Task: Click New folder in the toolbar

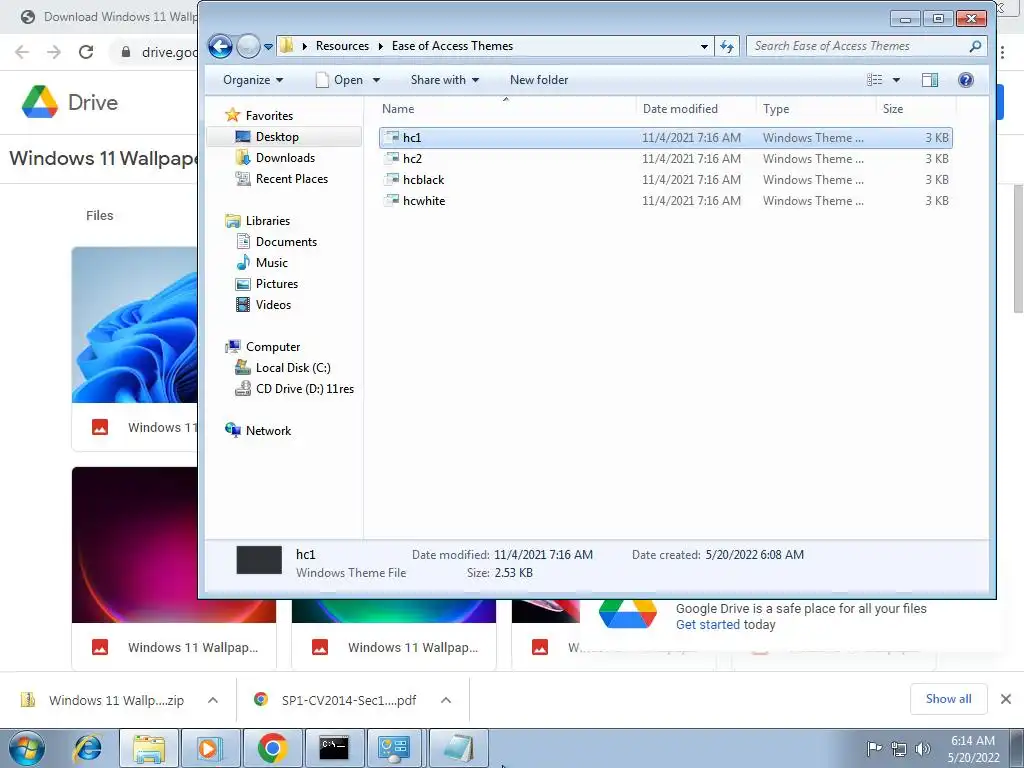Action: 539,80
